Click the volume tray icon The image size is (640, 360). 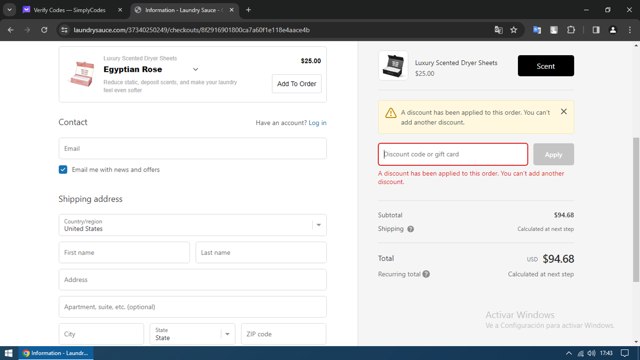tap(591, 353)
